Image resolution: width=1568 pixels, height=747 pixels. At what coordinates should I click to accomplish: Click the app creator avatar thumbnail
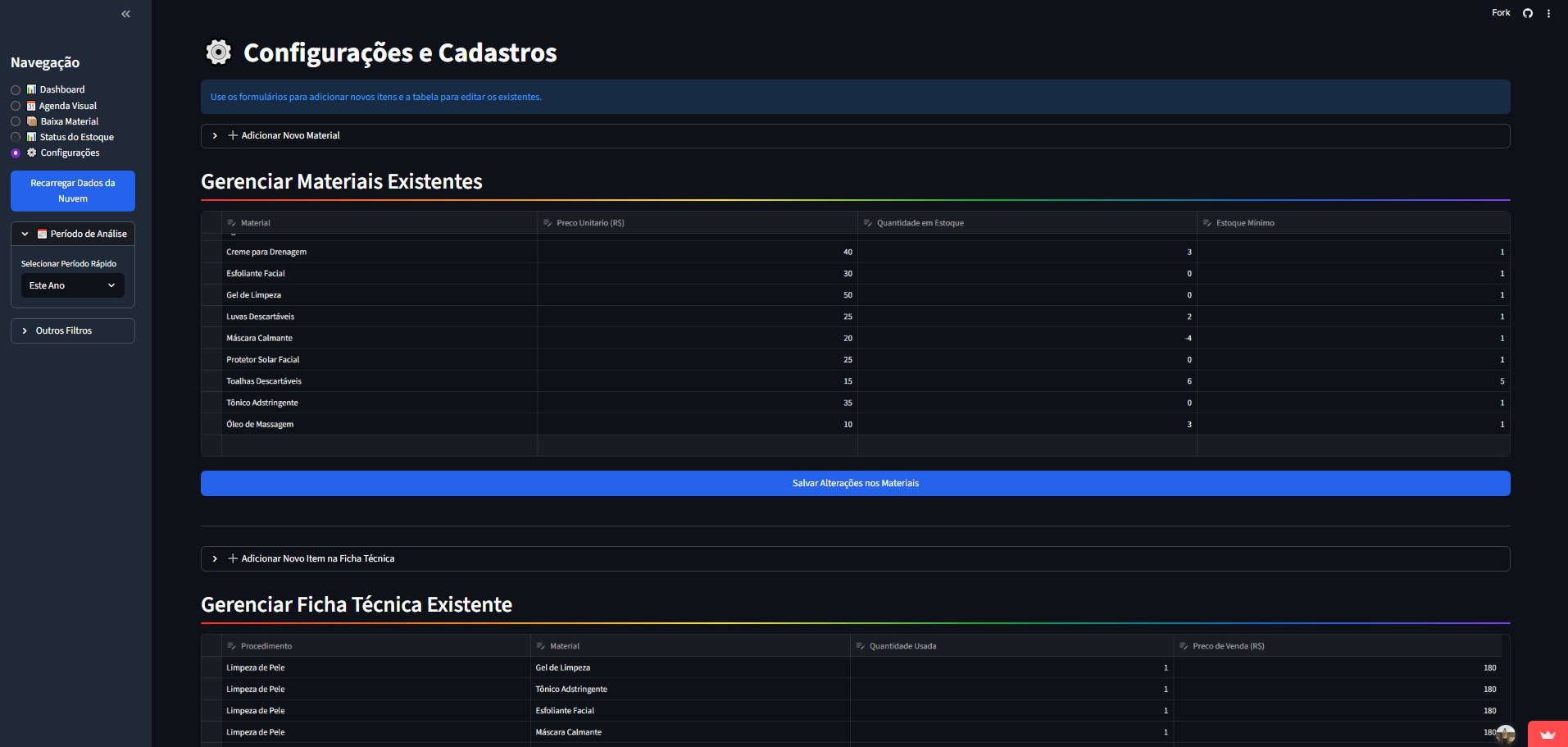1505,734
